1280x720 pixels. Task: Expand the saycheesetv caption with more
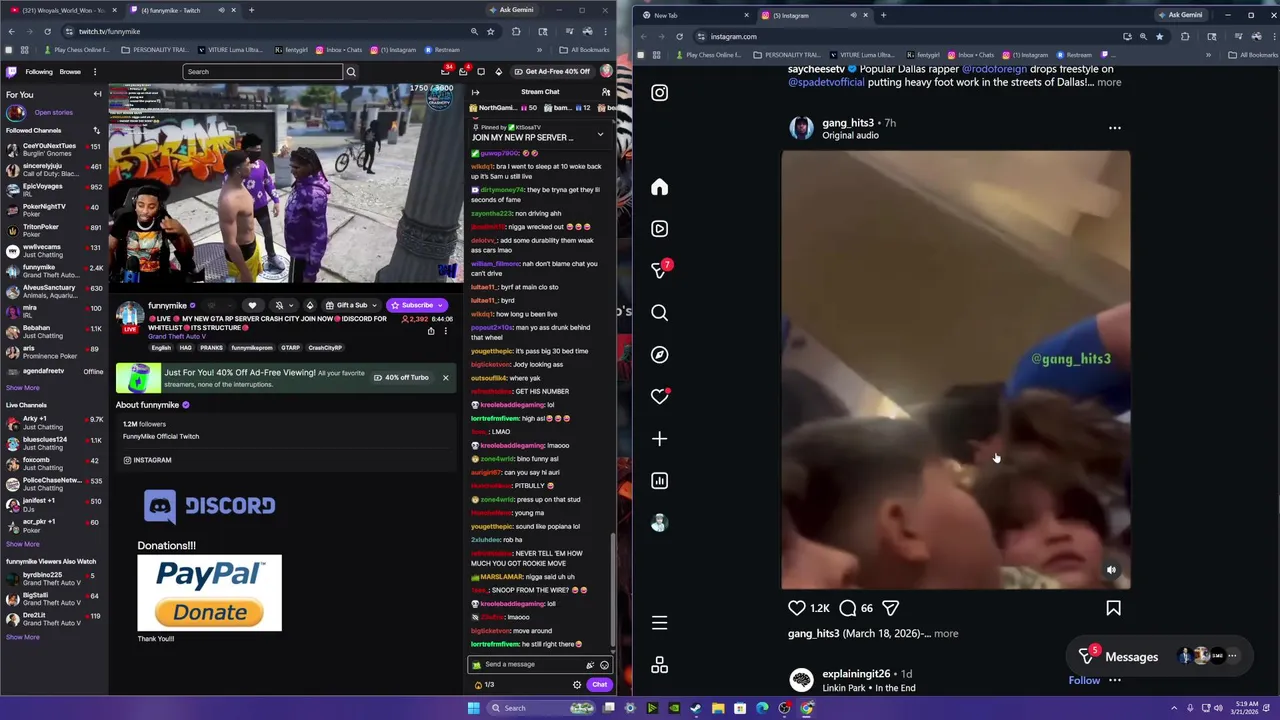click(x=1109, y=83)
